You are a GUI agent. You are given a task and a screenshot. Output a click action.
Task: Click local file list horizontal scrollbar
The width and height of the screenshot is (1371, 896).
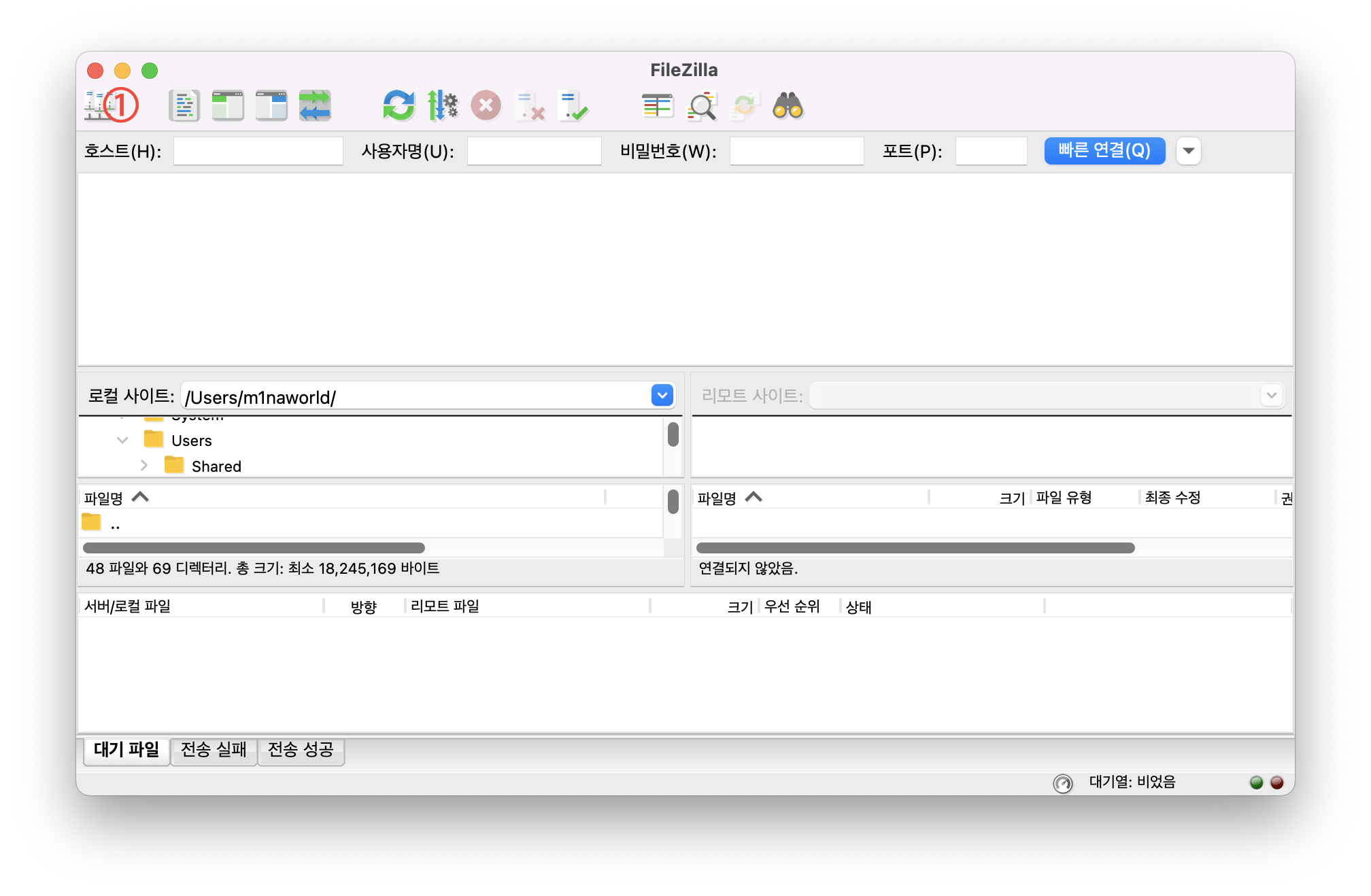[254, 548]
